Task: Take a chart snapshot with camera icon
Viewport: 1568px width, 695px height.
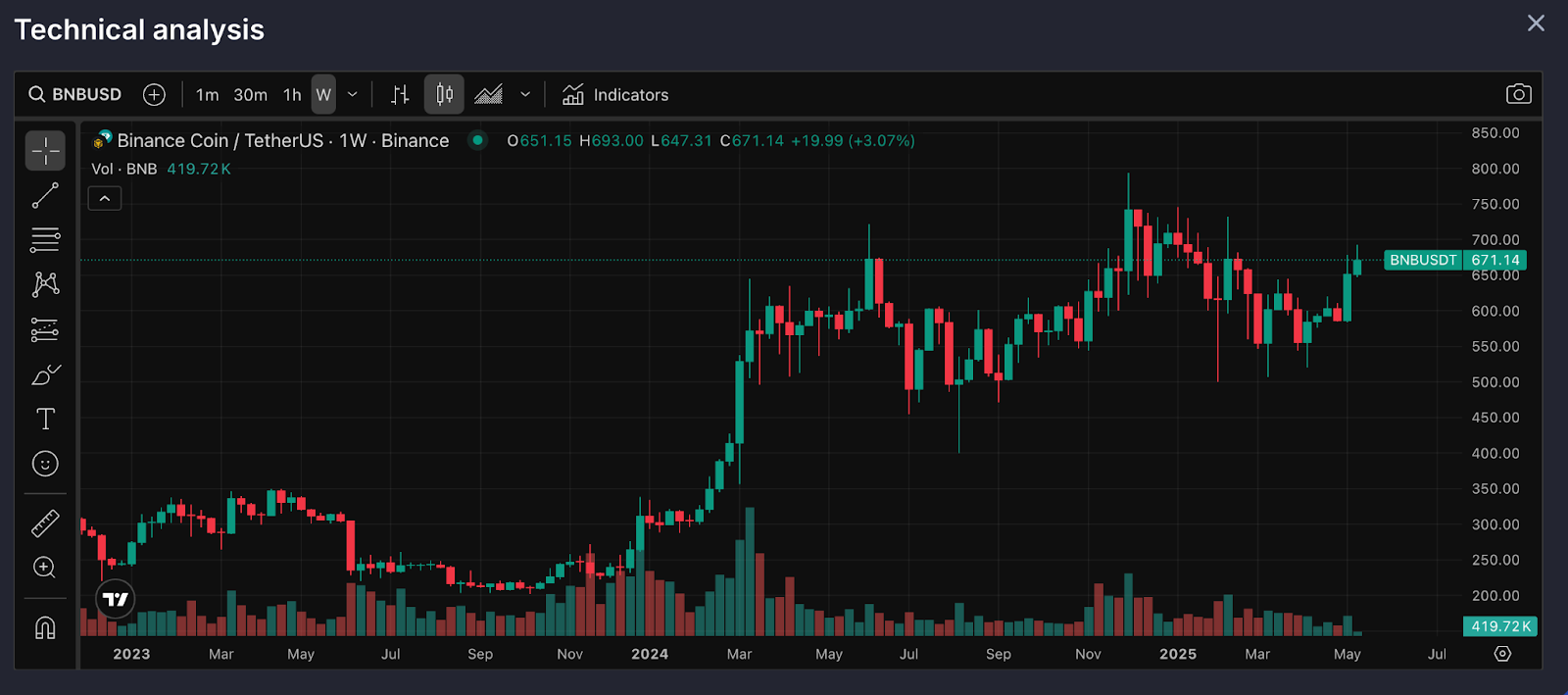Action: (1518, 94)
